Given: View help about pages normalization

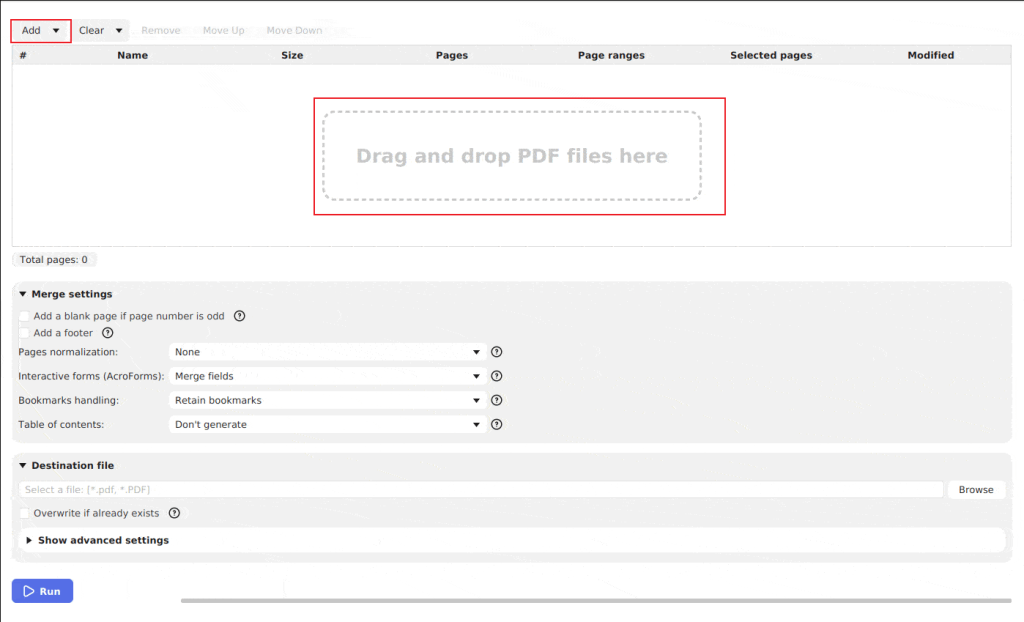Looking at the screenshot, I should 497,352.
